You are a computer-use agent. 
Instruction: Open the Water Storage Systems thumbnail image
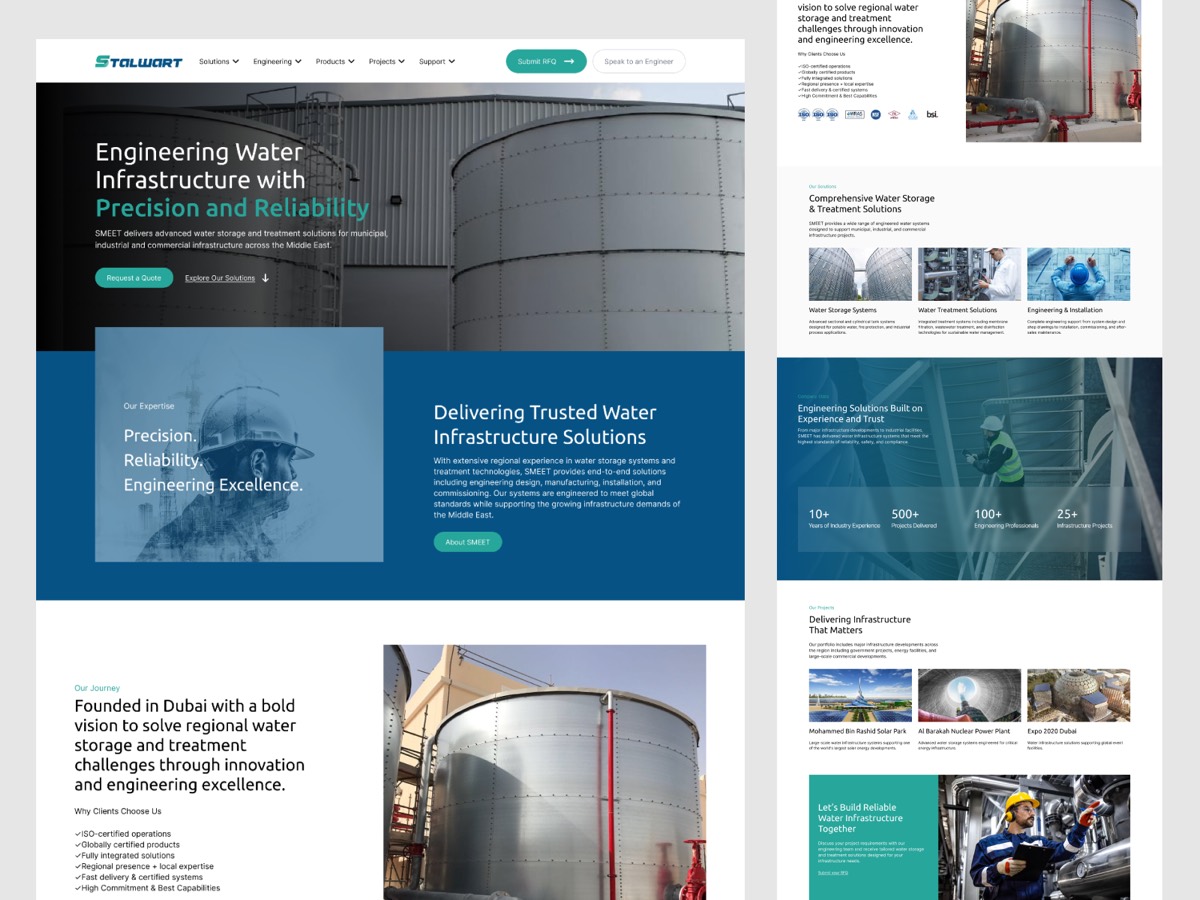[x=860, y=274]
